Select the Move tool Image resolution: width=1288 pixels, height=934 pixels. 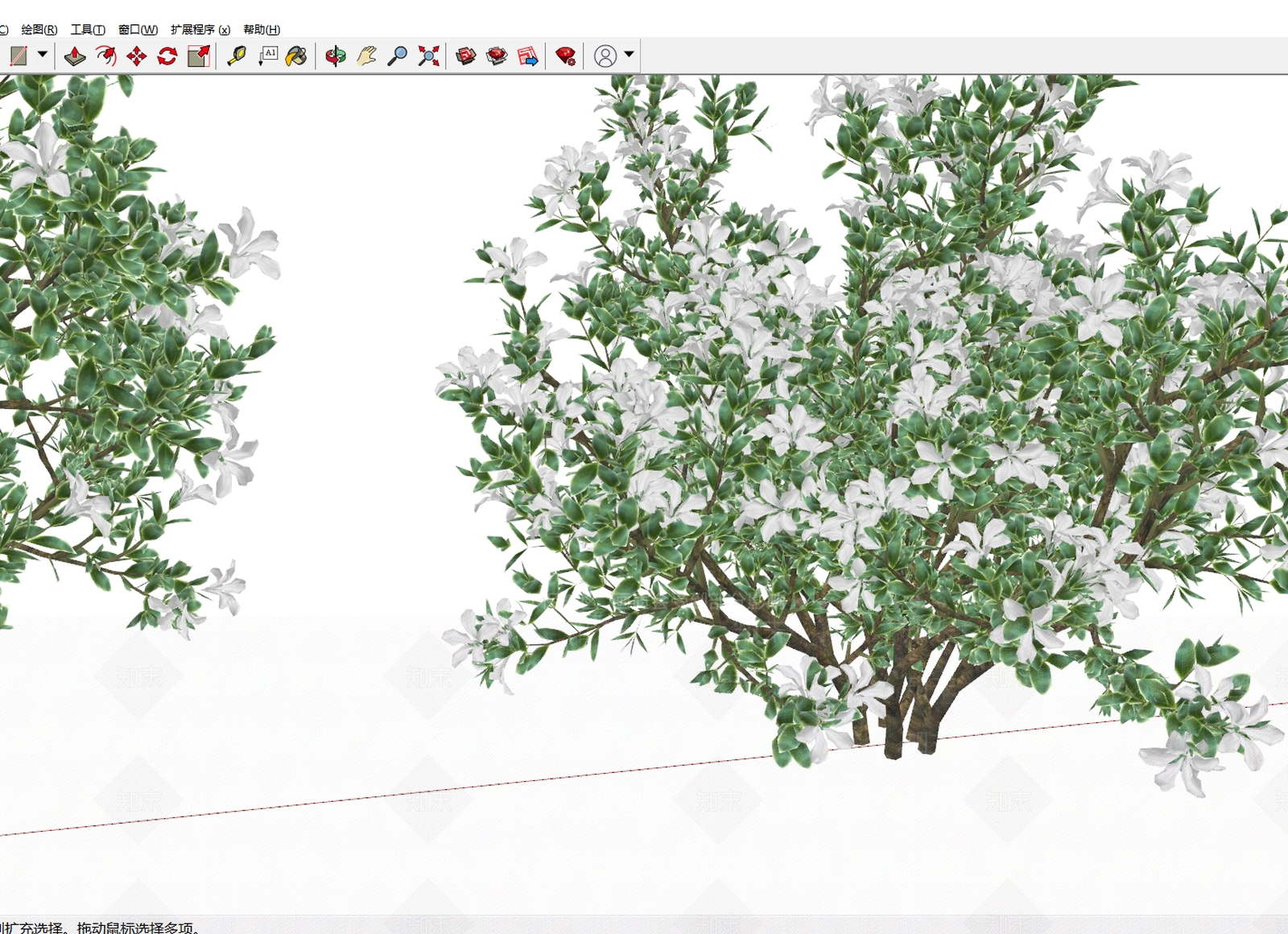[136, 56]
